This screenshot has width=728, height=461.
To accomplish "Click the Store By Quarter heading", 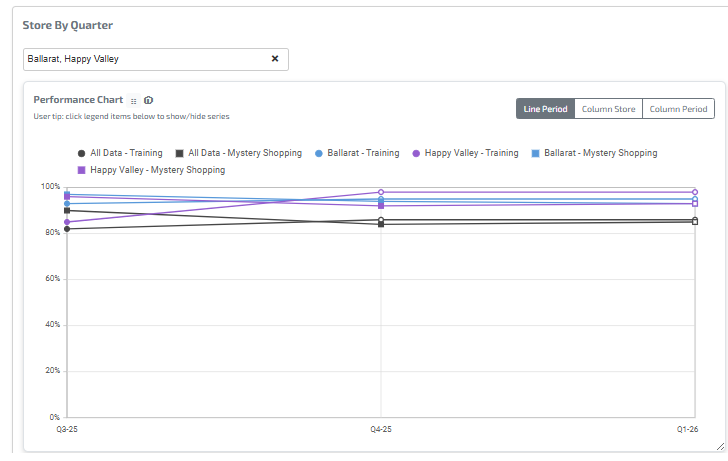I will tap(67, 25).
